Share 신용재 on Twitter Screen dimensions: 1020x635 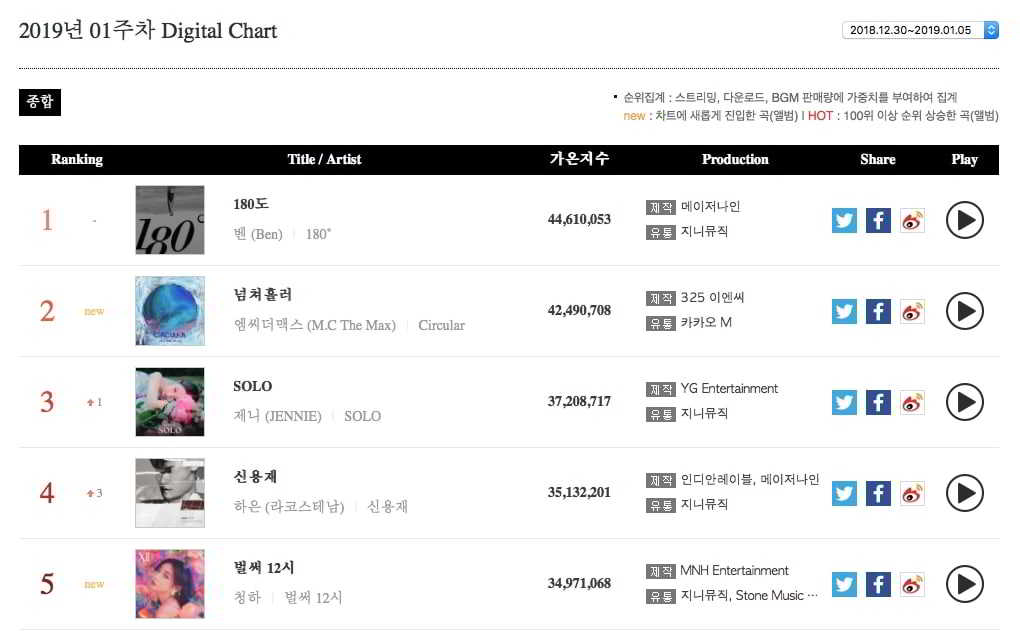pos(845,493)
